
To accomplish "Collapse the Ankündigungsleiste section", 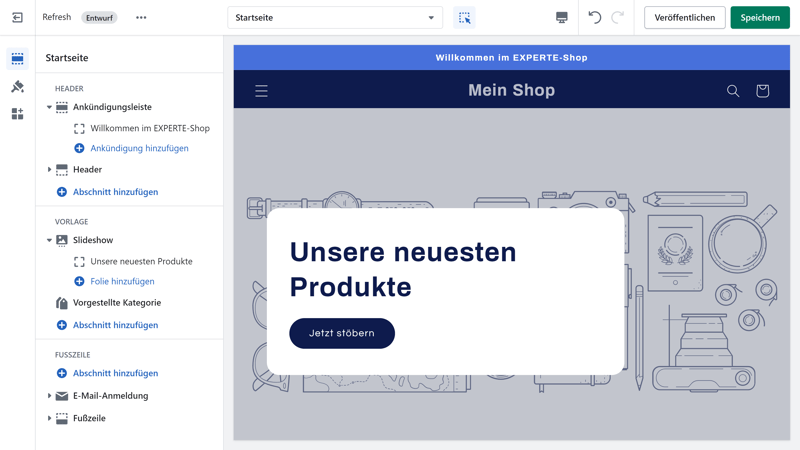I will coord(49,107).
